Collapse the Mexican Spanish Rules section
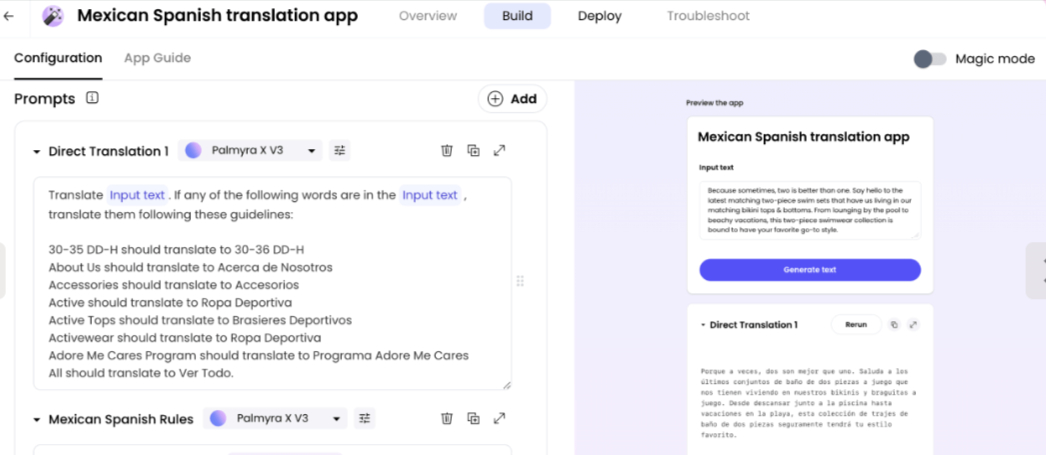The height and width of the screenshot is (455, 1046). (37, 419)
